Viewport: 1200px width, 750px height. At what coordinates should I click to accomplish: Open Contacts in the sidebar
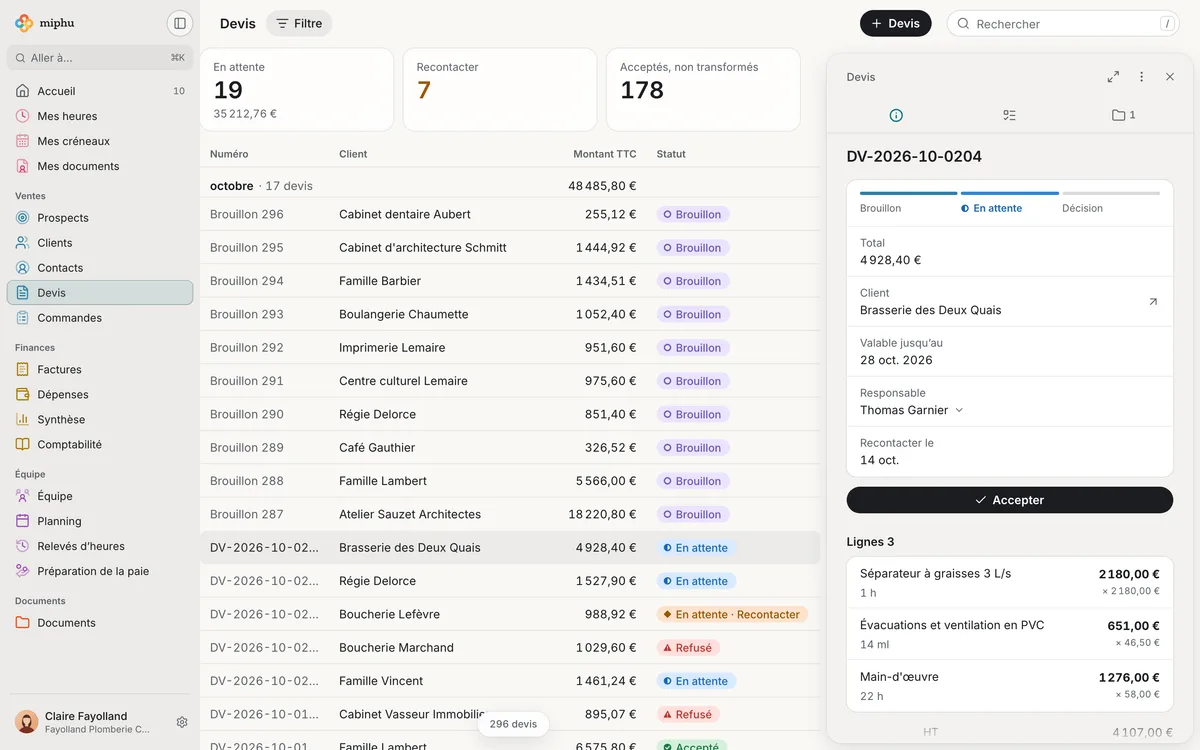point(100,268)
